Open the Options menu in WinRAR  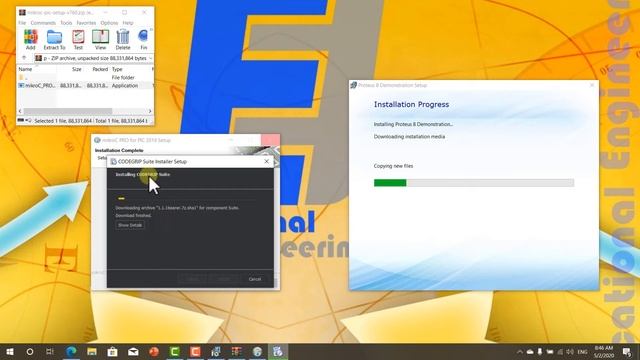(109, 23)
